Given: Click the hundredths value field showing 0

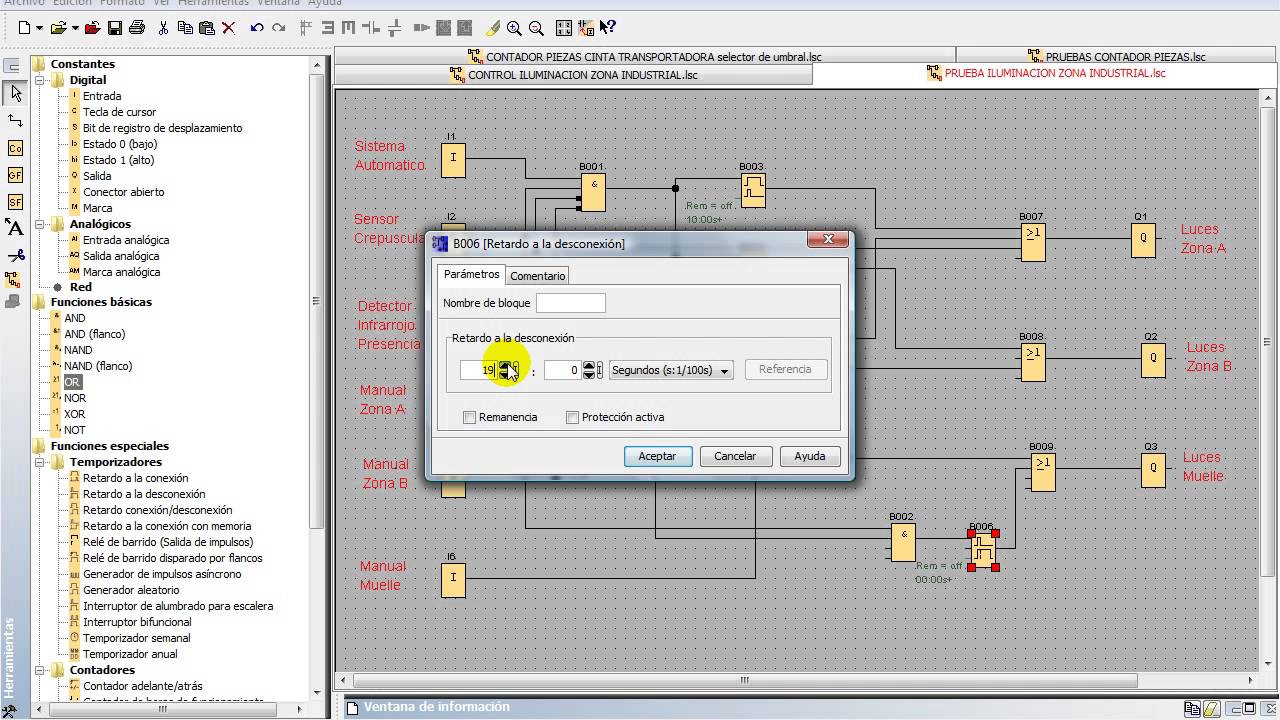Looking at the screenshot, I should coord(562,370).
